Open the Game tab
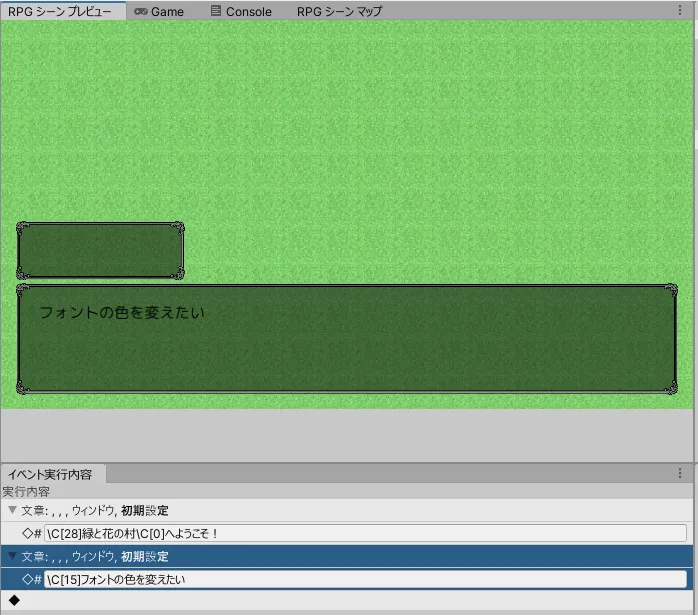The height and width of the screenshot is (615, 698). (x=159, y=12)
